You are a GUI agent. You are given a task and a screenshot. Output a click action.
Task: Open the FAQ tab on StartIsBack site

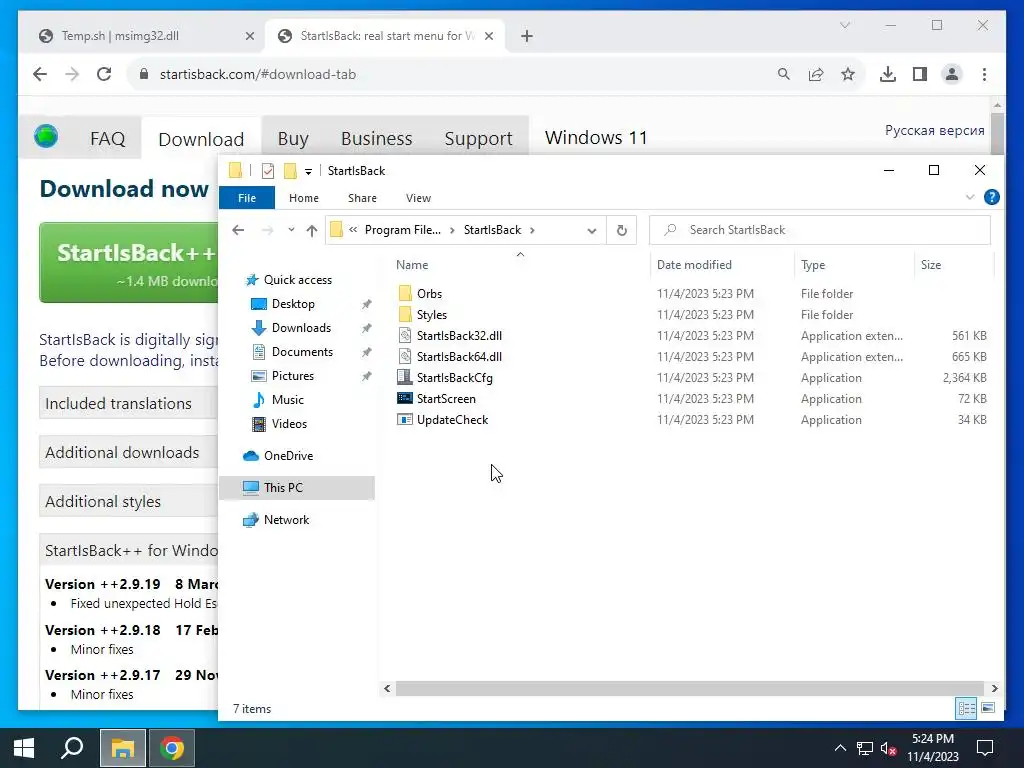point(107,138)
